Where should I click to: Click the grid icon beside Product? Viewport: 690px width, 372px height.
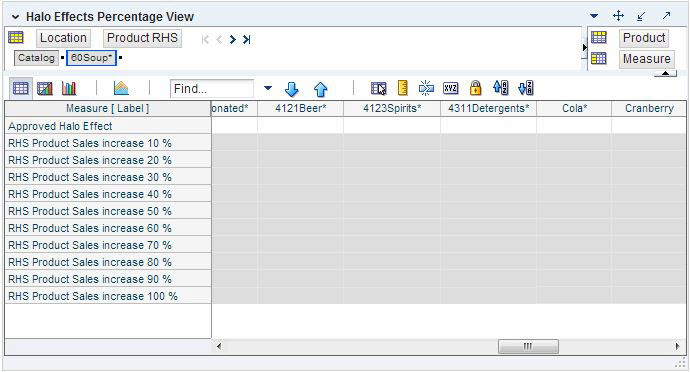point(599,37)
